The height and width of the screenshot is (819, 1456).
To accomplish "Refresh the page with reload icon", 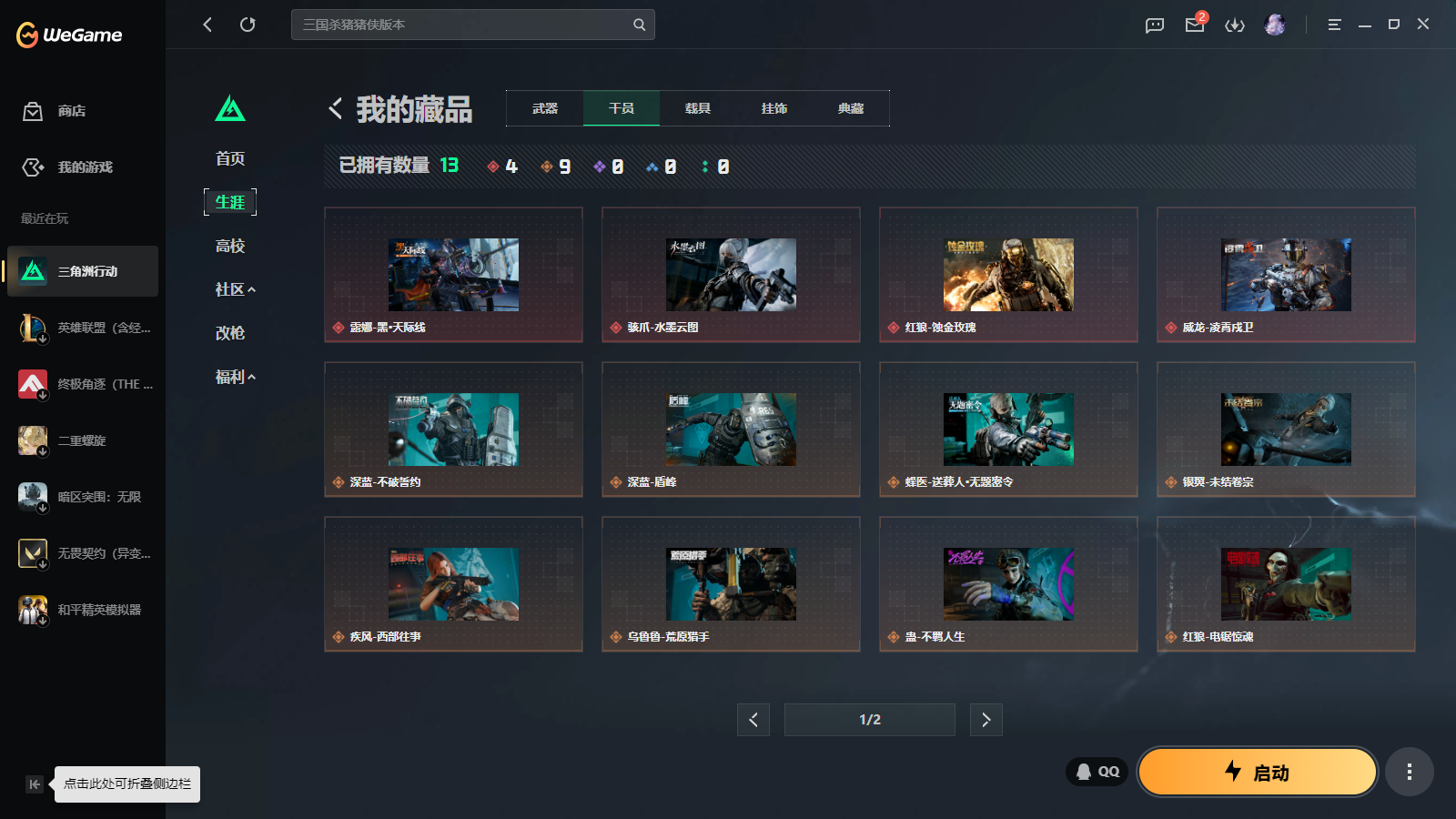I will (248, 25).
